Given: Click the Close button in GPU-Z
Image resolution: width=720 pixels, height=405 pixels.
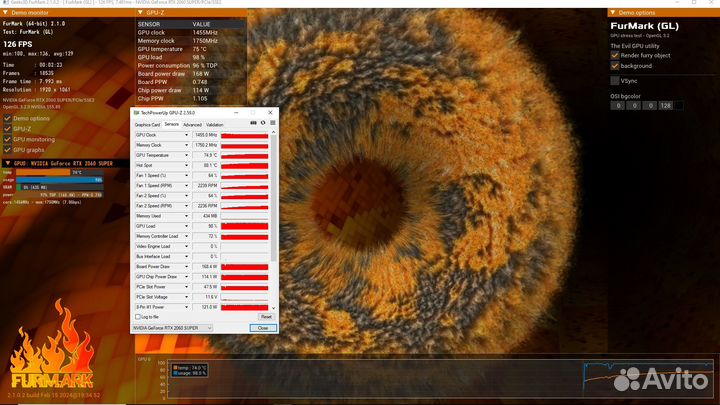Looking at the screenshot, I should point(263,328).
